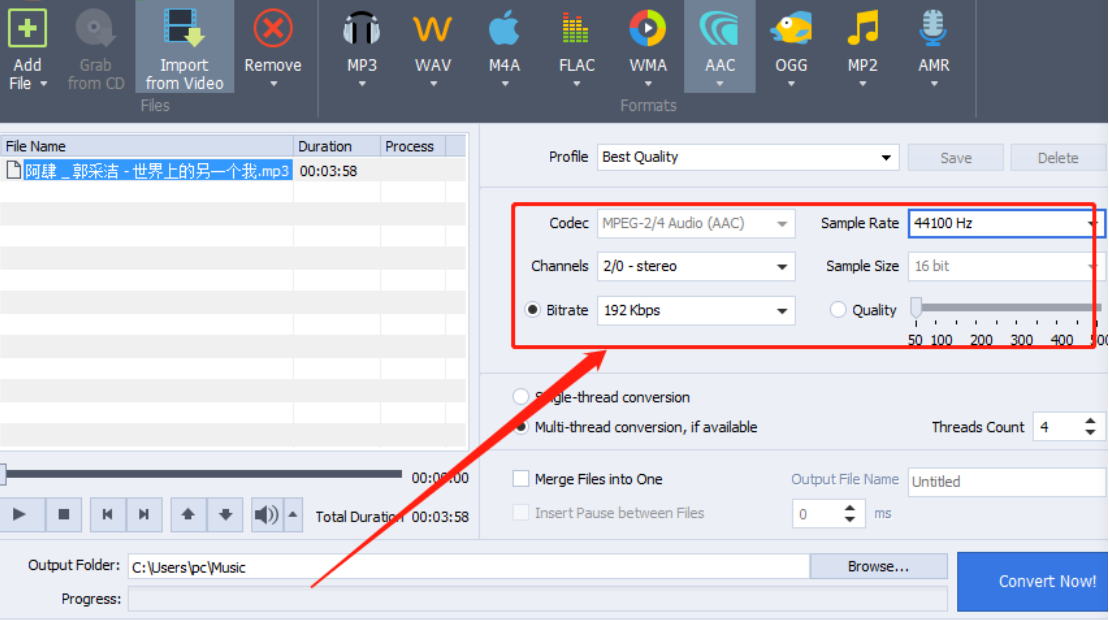Image resolution: width=1109 pixels, height=620 pixels.
Task: Select the WAV format icon
Action: [432, 29]
